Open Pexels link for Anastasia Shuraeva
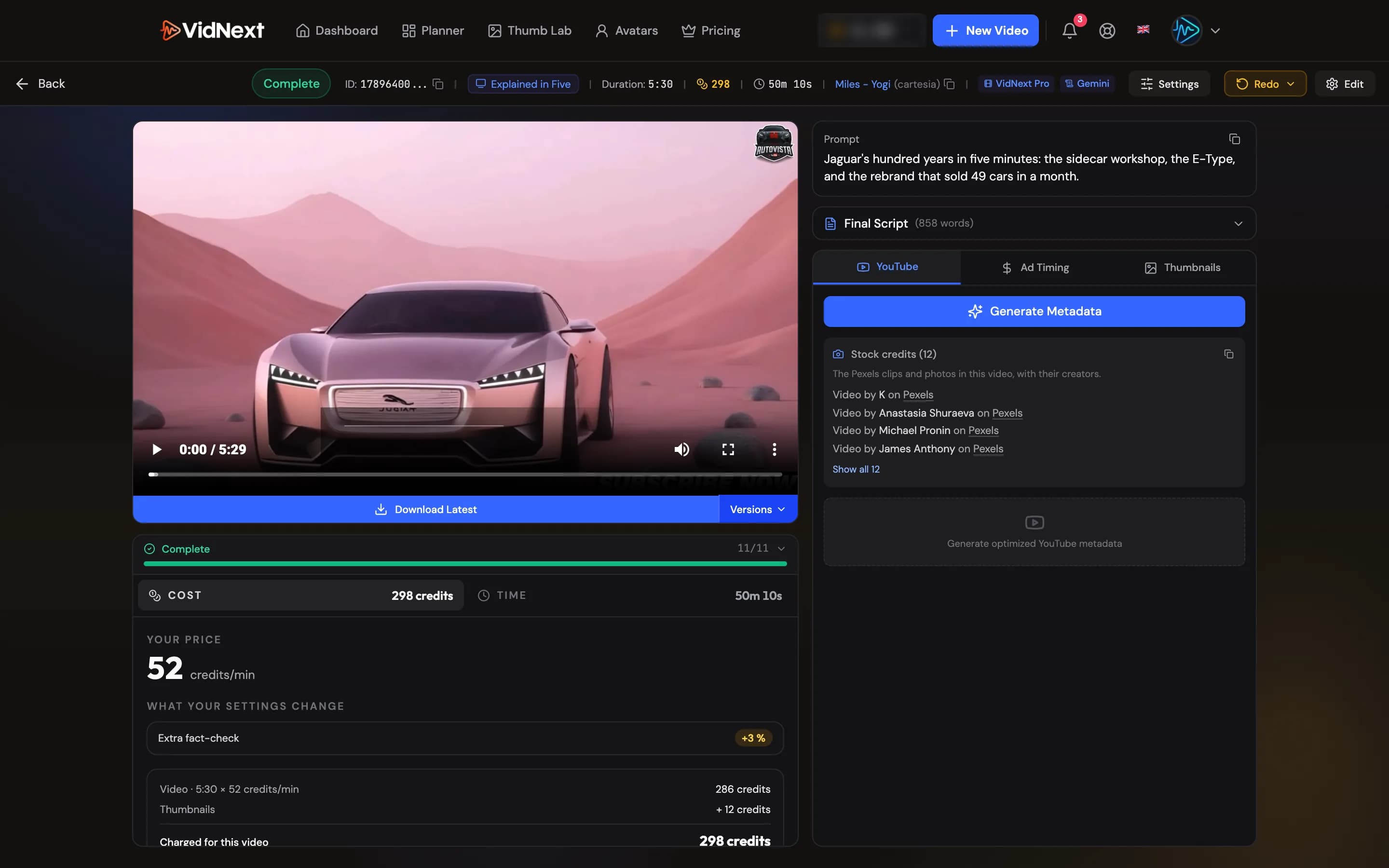The height and width of the screenshot is (868, 1389). [x=1007, y=413]
